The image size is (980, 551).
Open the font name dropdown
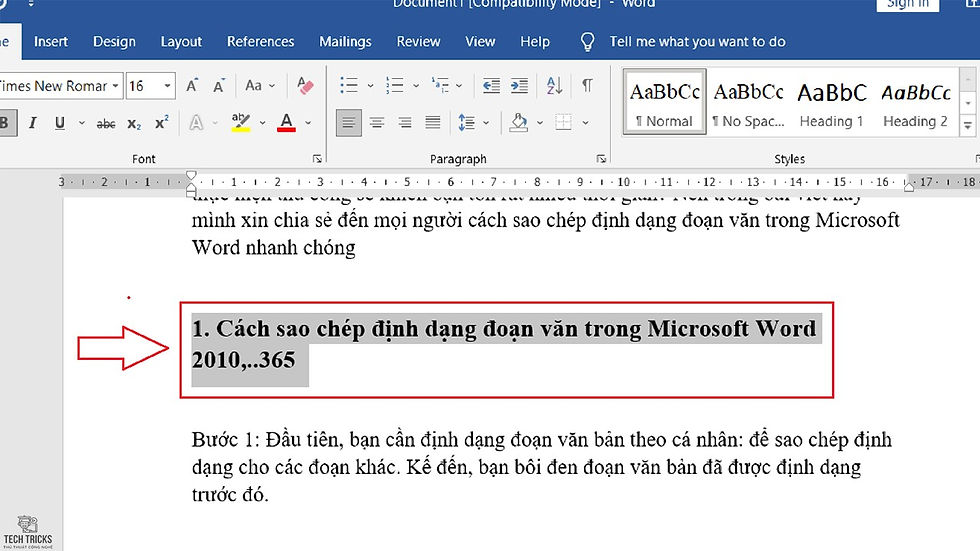coord(116,86)
